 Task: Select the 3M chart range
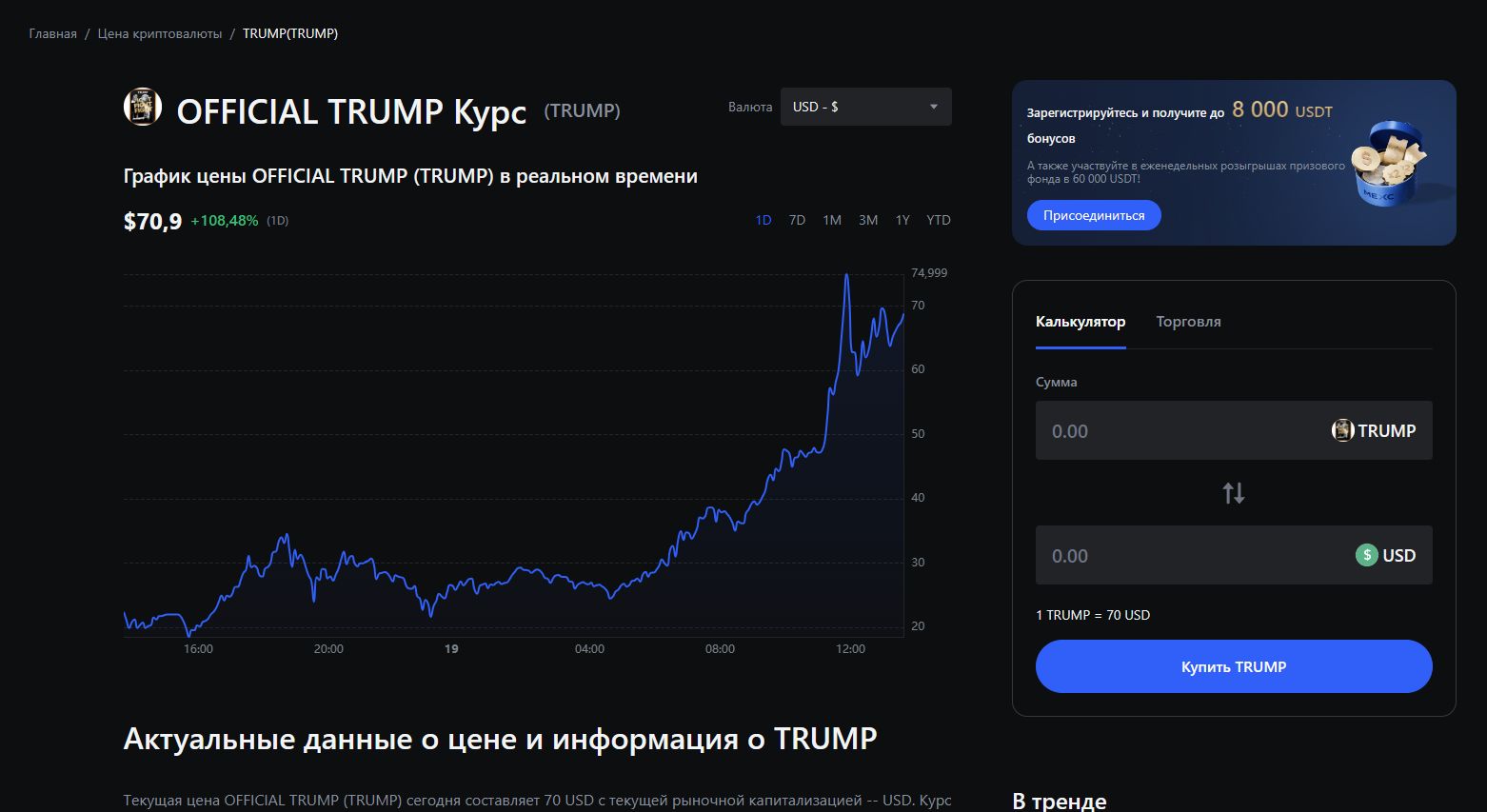click(x=868, y=220)
